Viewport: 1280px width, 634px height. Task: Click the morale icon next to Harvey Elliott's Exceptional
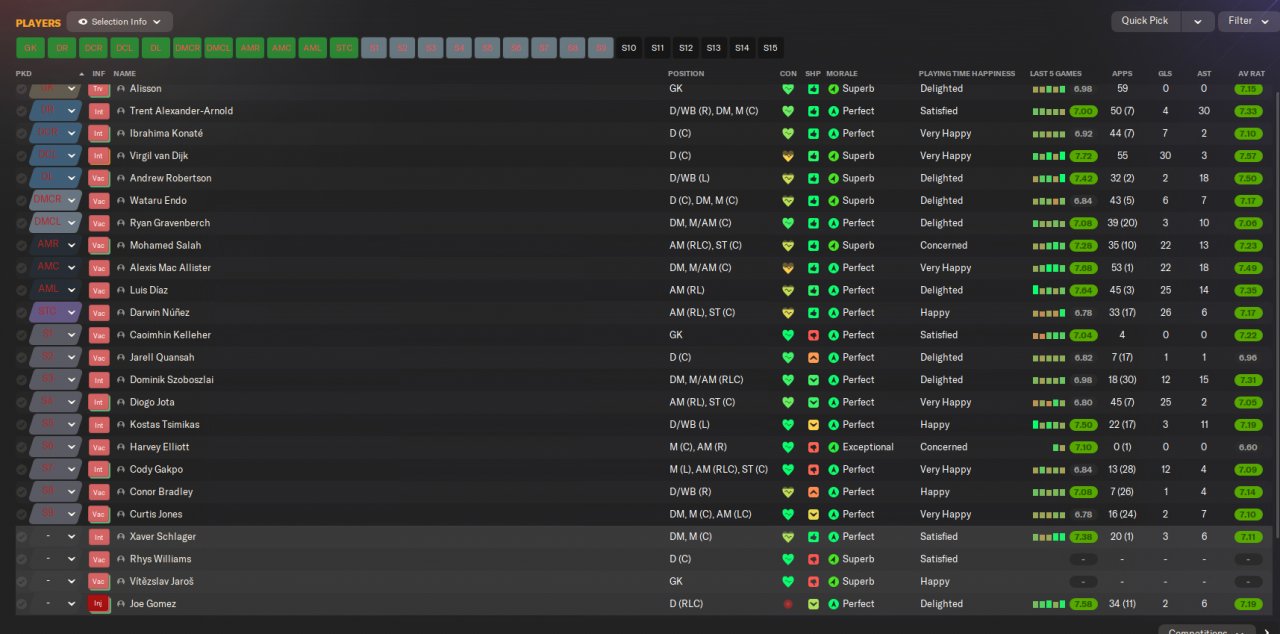pos(833,447)
